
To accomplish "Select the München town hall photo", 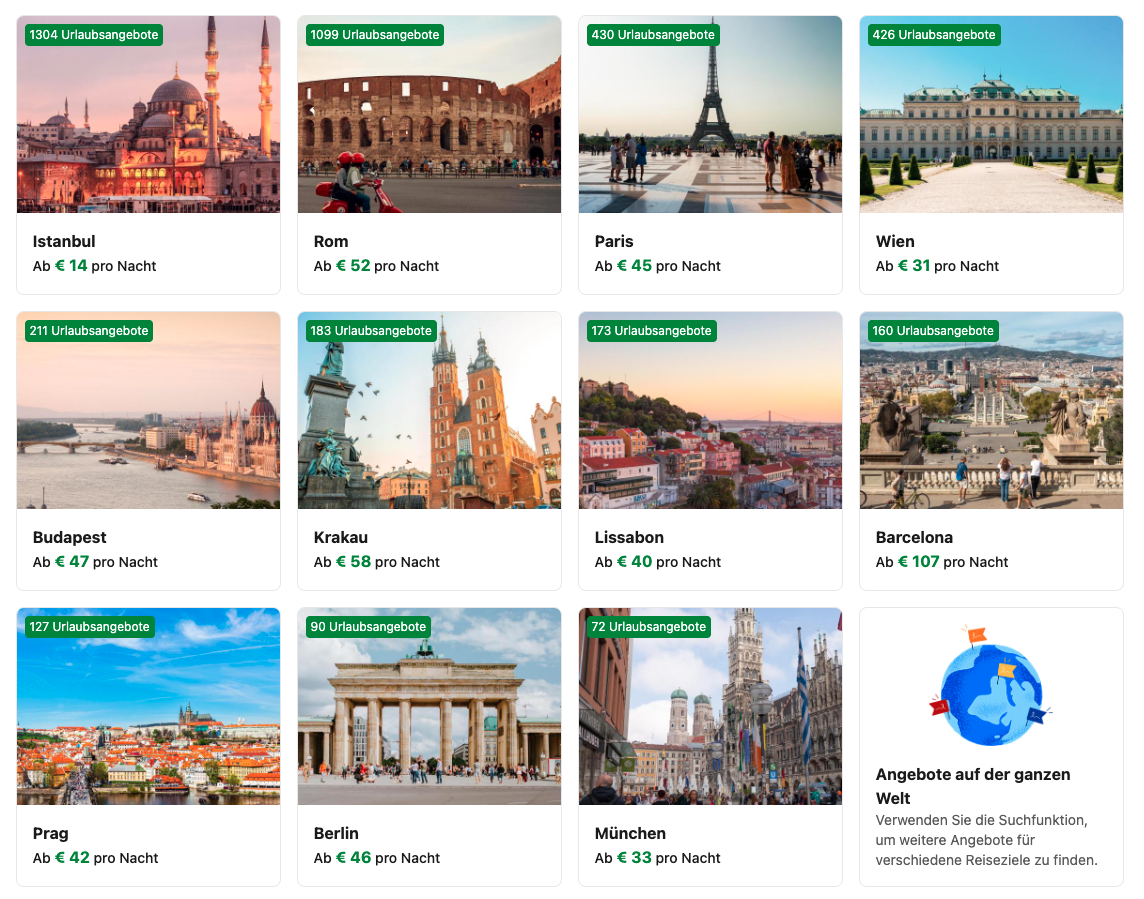I will [x=710, y=706].
